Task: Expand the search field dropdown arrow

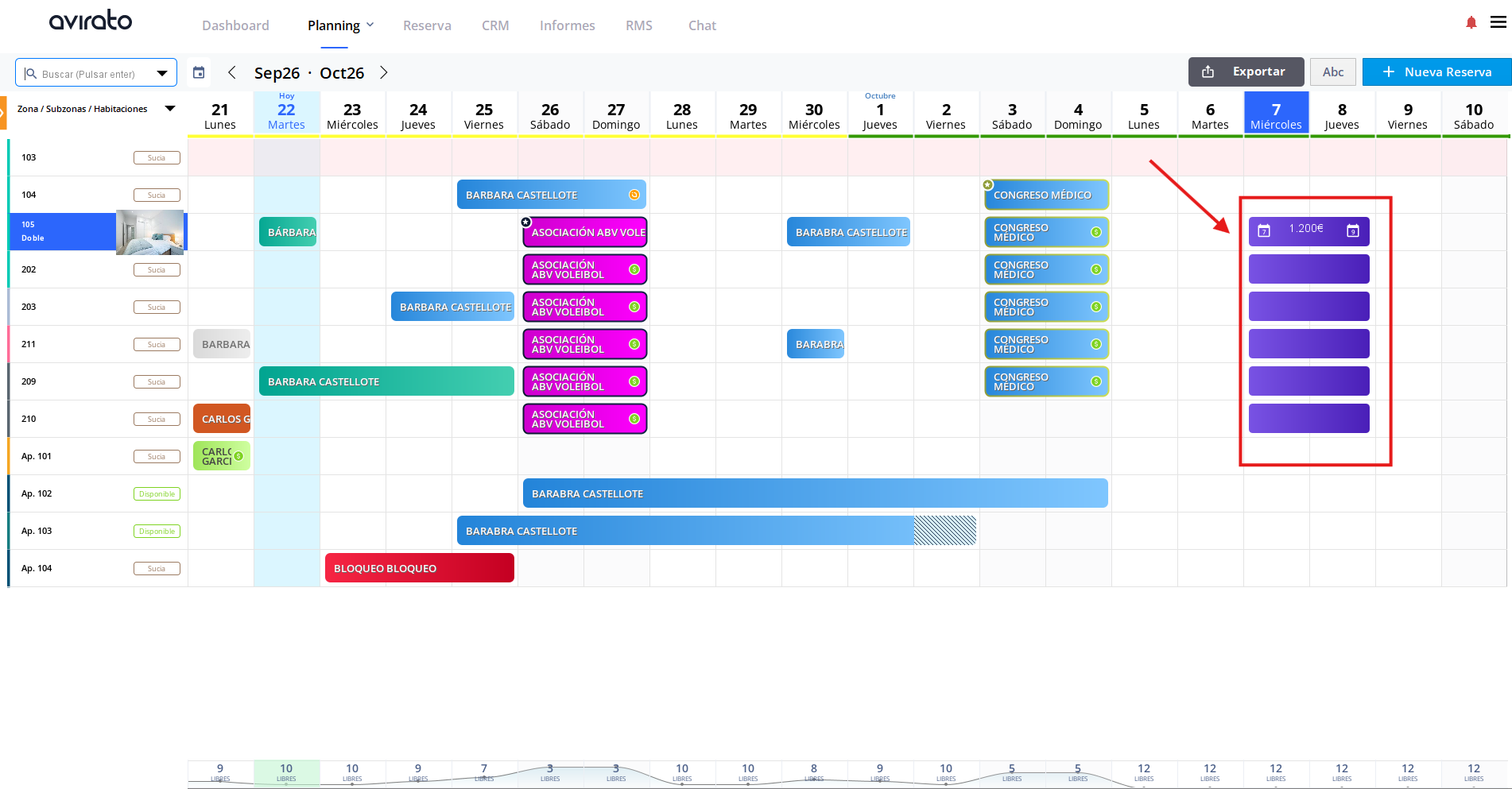Action: [x=162, y=73]
